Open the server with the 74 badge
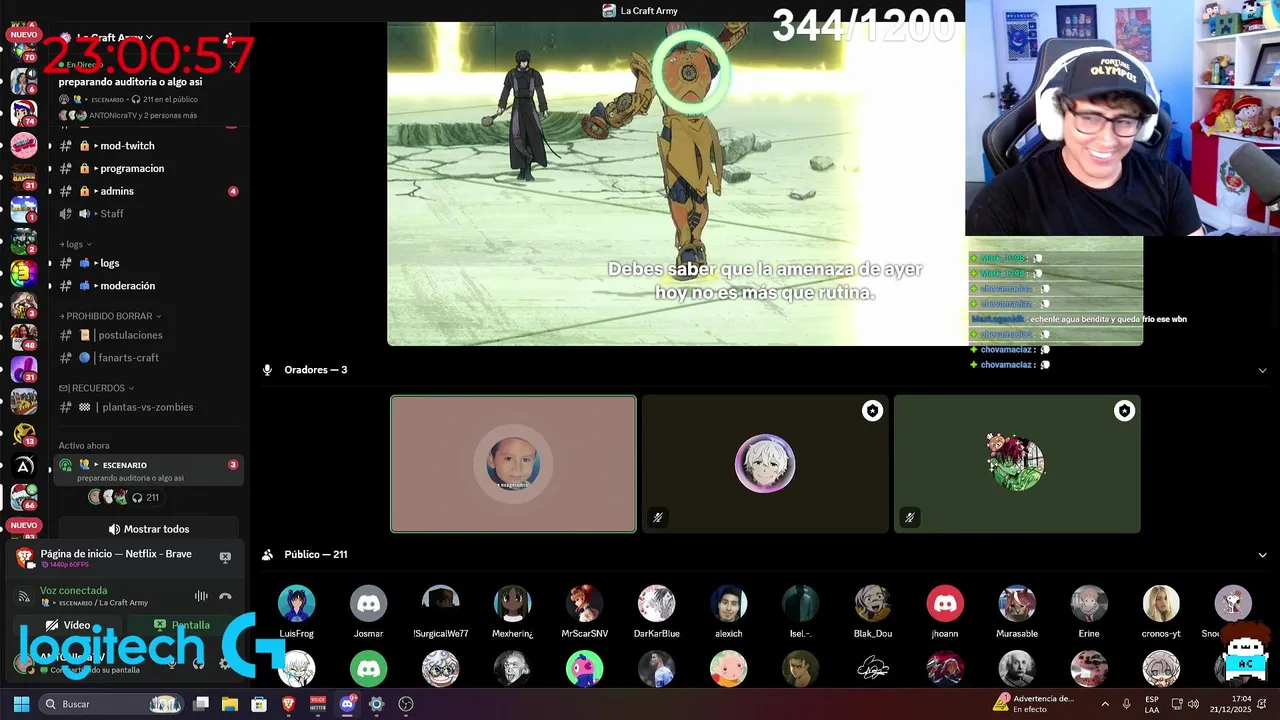 pyautogui.click(x=23, y=112)
